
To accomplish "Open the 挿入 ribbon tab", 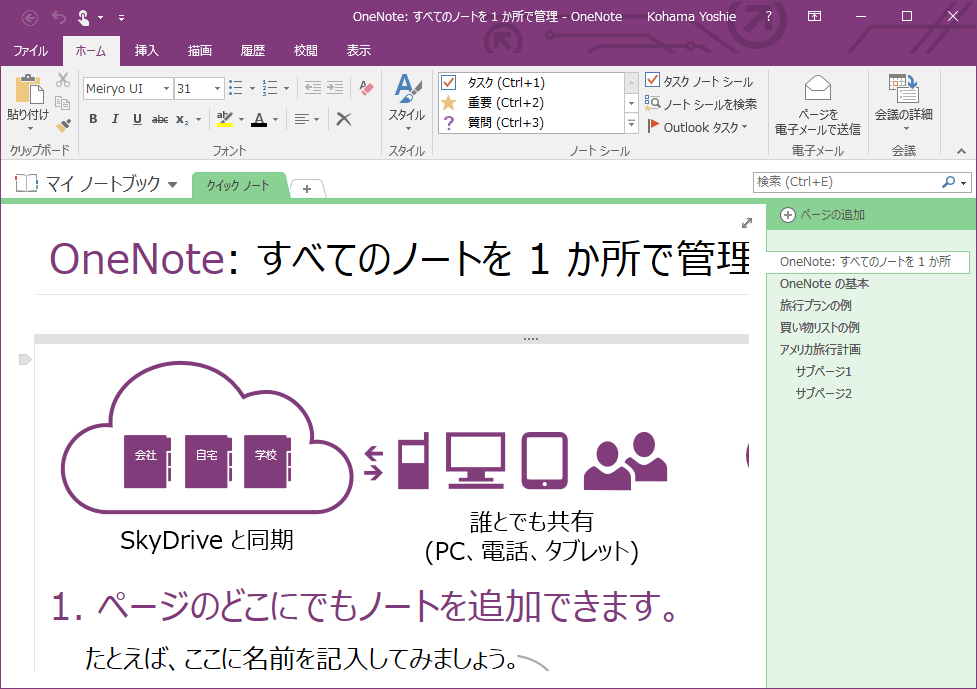I will click(147, 50).
